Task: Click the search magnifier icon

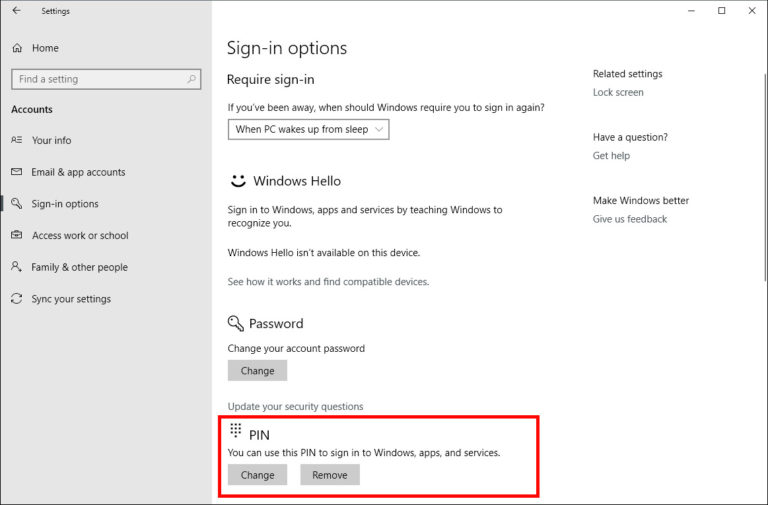Action: (x=191, y=79)
